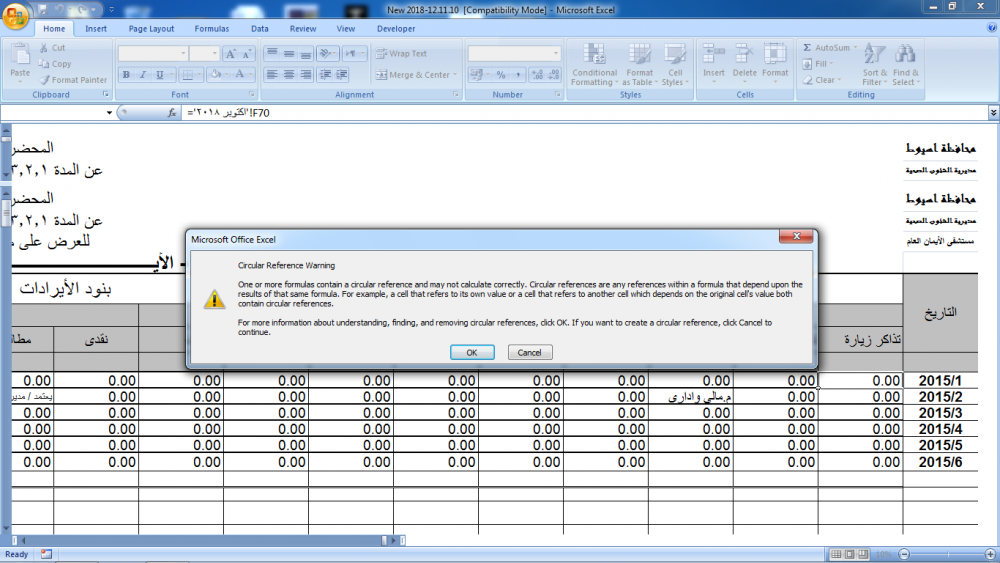The width and height of the screenshot is (1000, 563).
Task: Open the Name Box dropdown arrow
Action: (x=109, y=113)
